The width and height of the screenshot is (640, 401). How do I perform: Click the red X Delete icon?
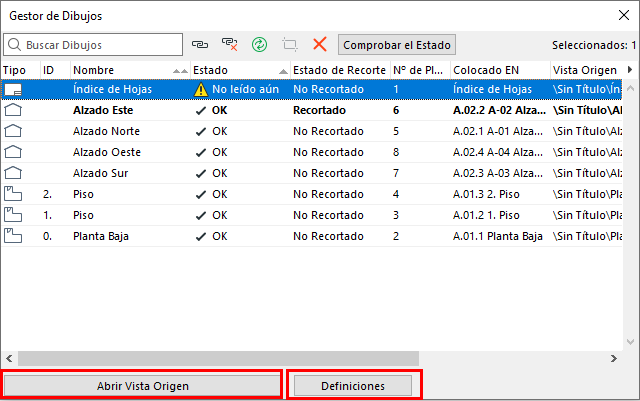pos(320,44)
